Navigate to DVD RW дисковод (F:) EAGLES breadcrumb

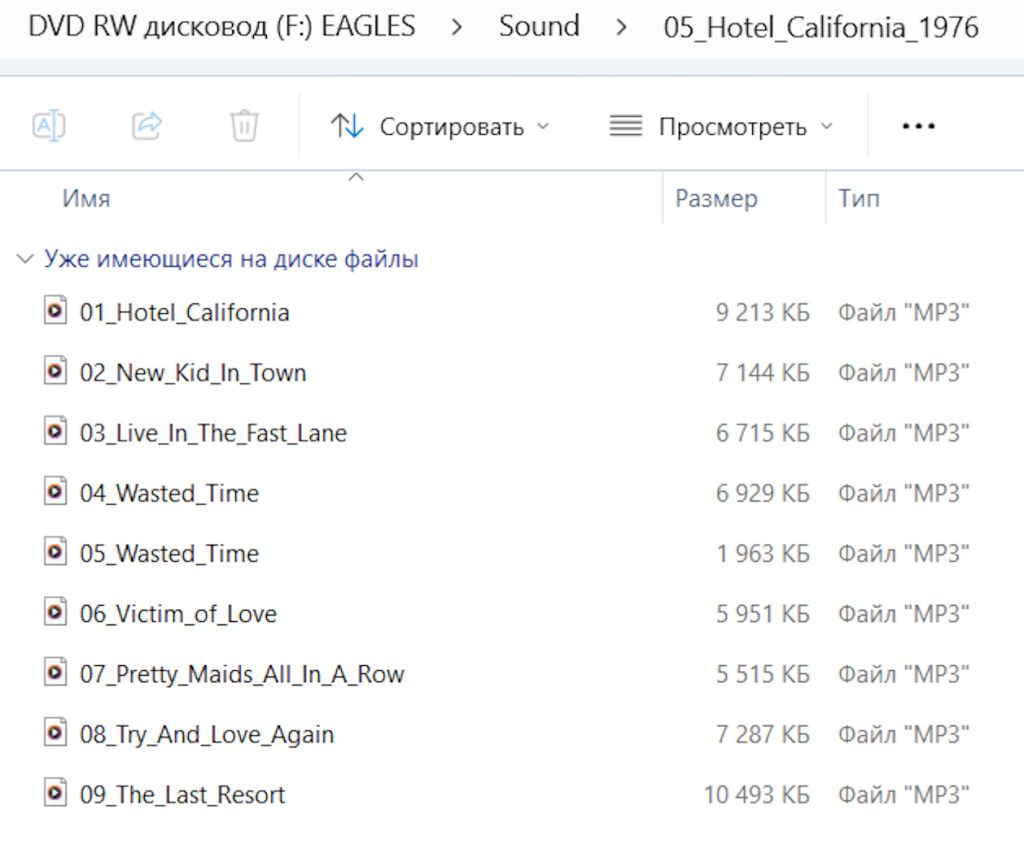pyautogui.click(x=222, y=27)
